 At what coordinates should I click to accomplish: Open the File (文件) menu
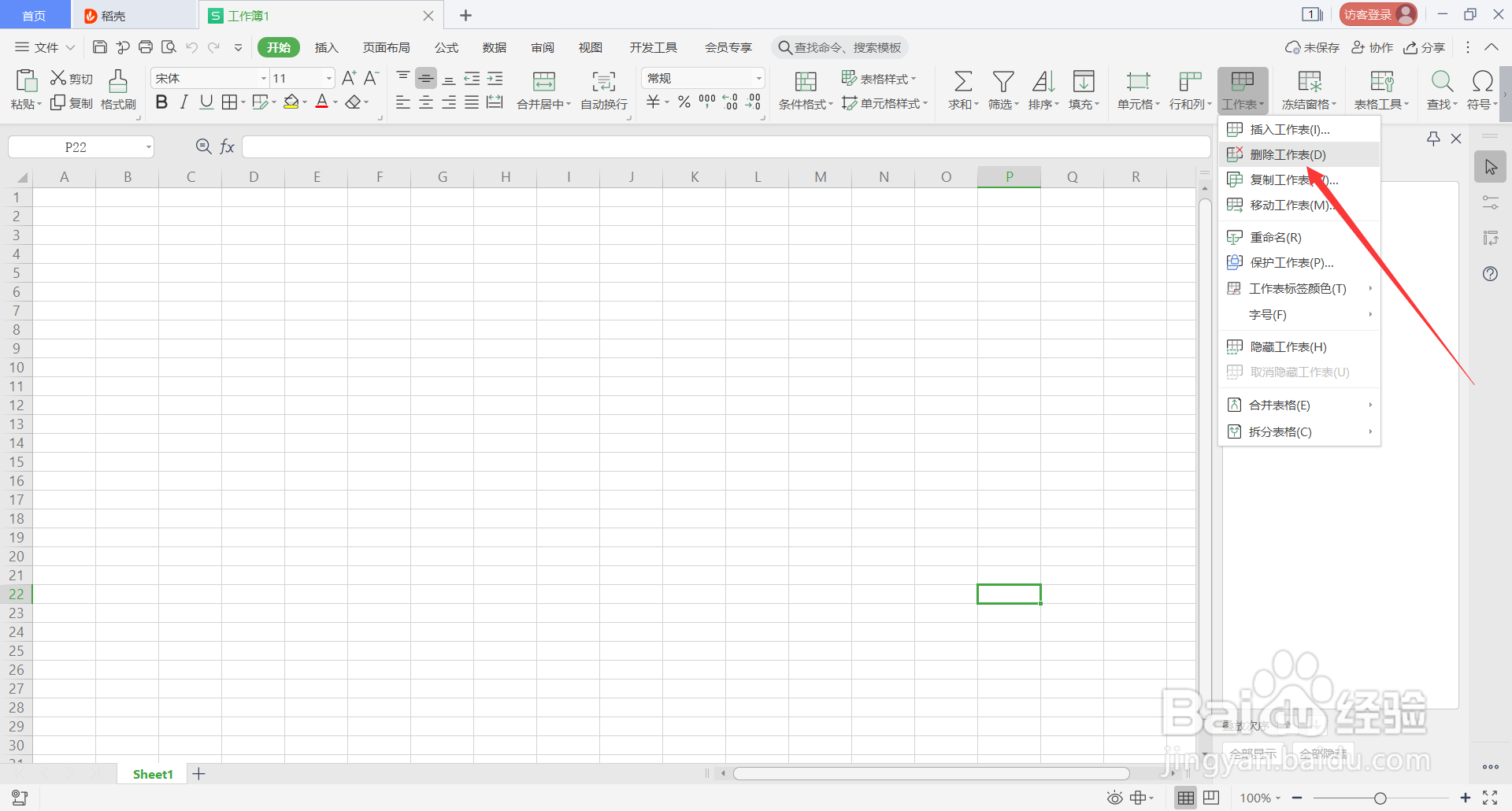(x=45, y=47)
